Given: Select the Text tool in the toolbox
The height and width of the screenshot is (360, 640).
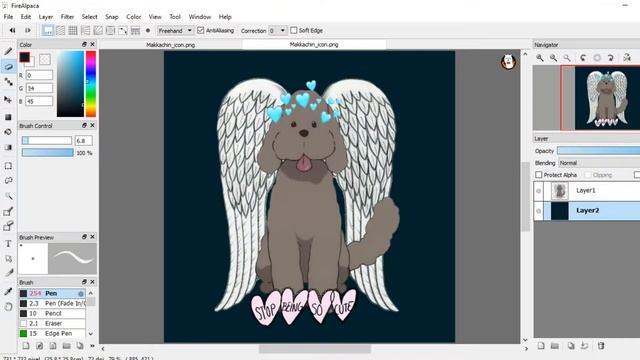Looking at the screenshot, I should coord(8,244).
